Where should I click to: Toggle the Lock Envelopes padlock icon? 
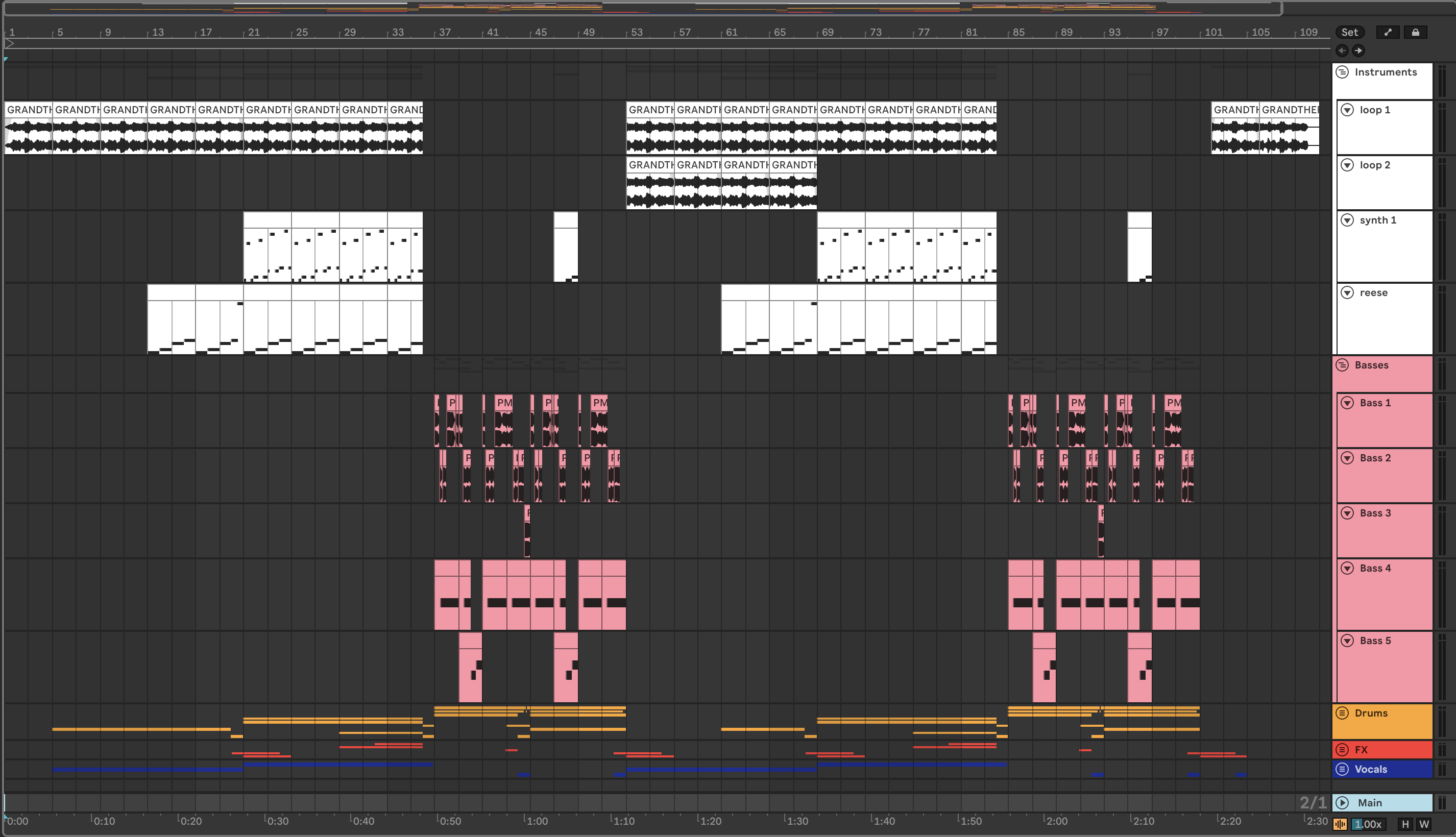tap(1415, 32)
